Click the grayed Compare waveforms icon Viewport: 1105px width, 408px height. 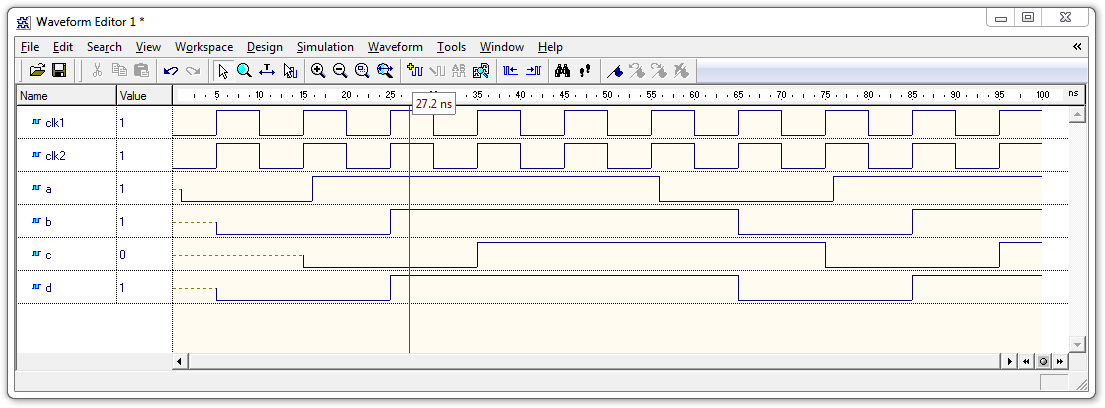(459, 70)
